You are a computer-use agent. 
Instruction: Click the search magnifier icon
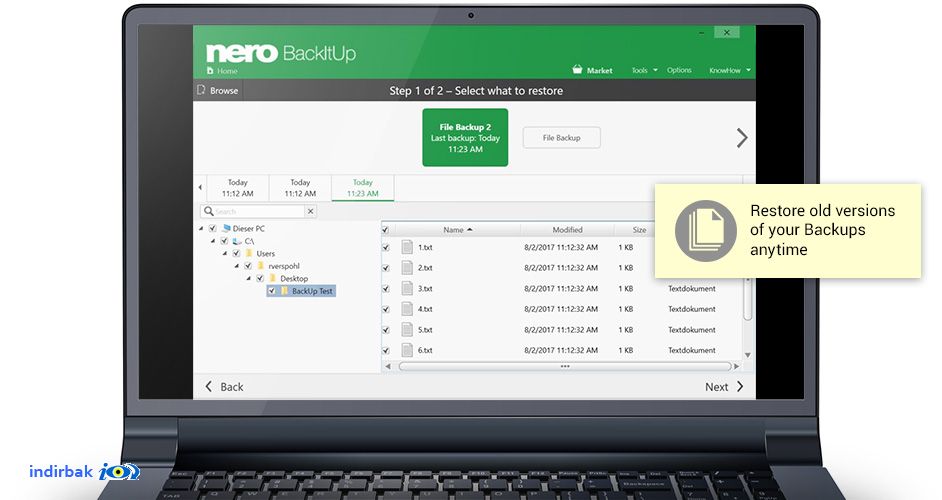click(208, 211)
